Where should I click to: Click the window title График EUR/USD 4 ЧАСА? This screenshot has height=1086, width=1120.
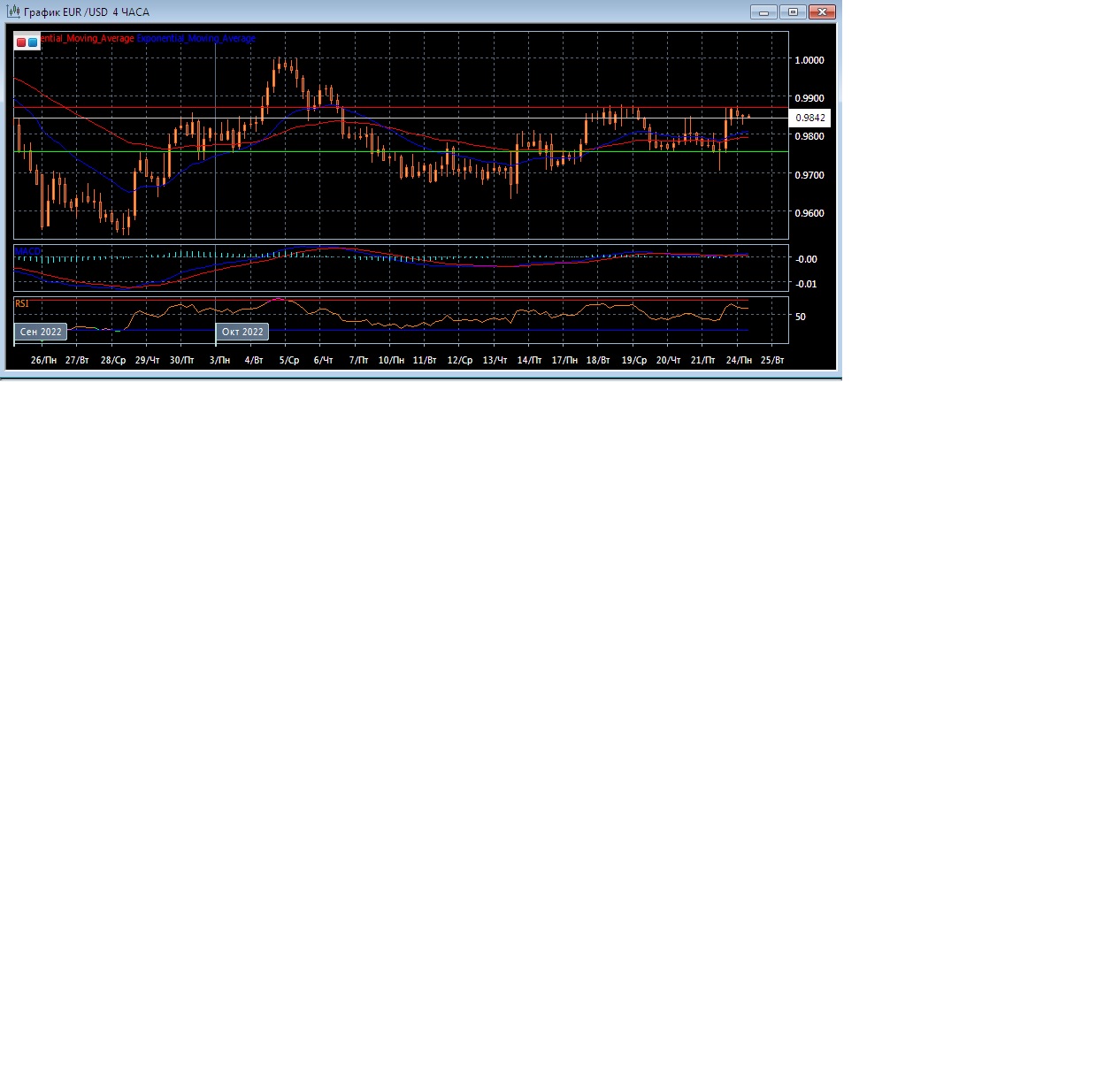tap(87, 12)
